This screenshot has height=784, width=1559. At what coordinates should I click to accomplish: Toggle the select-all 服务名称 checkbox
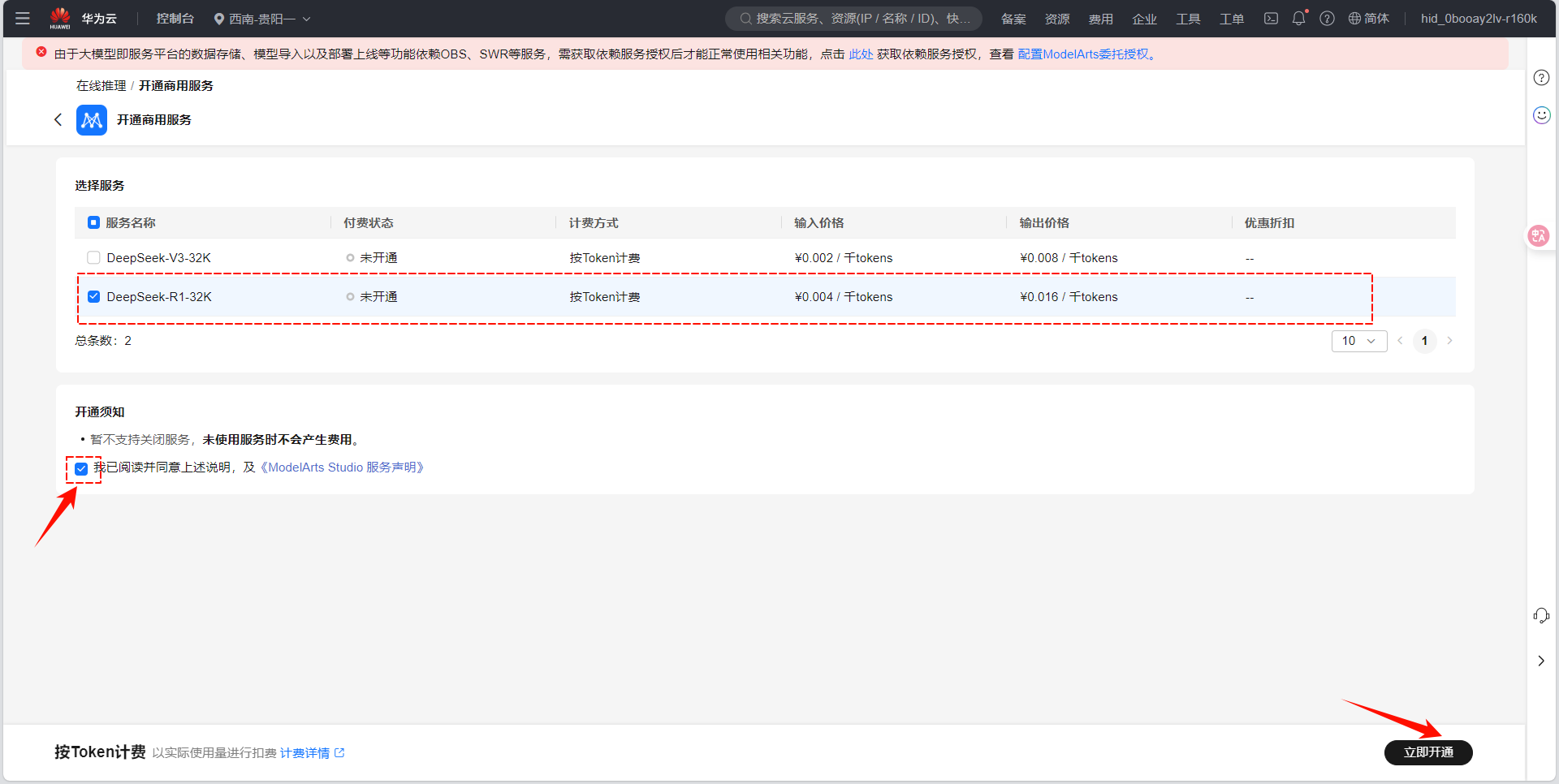93,222
